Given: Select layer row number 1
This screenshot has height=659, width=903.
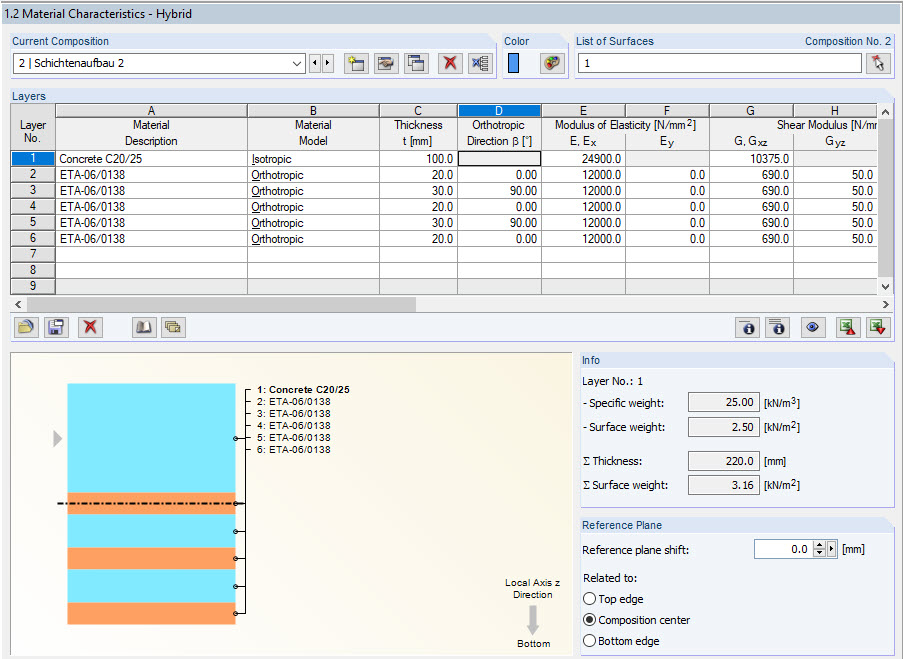Looking at the screenshot, I should (33, 158).
